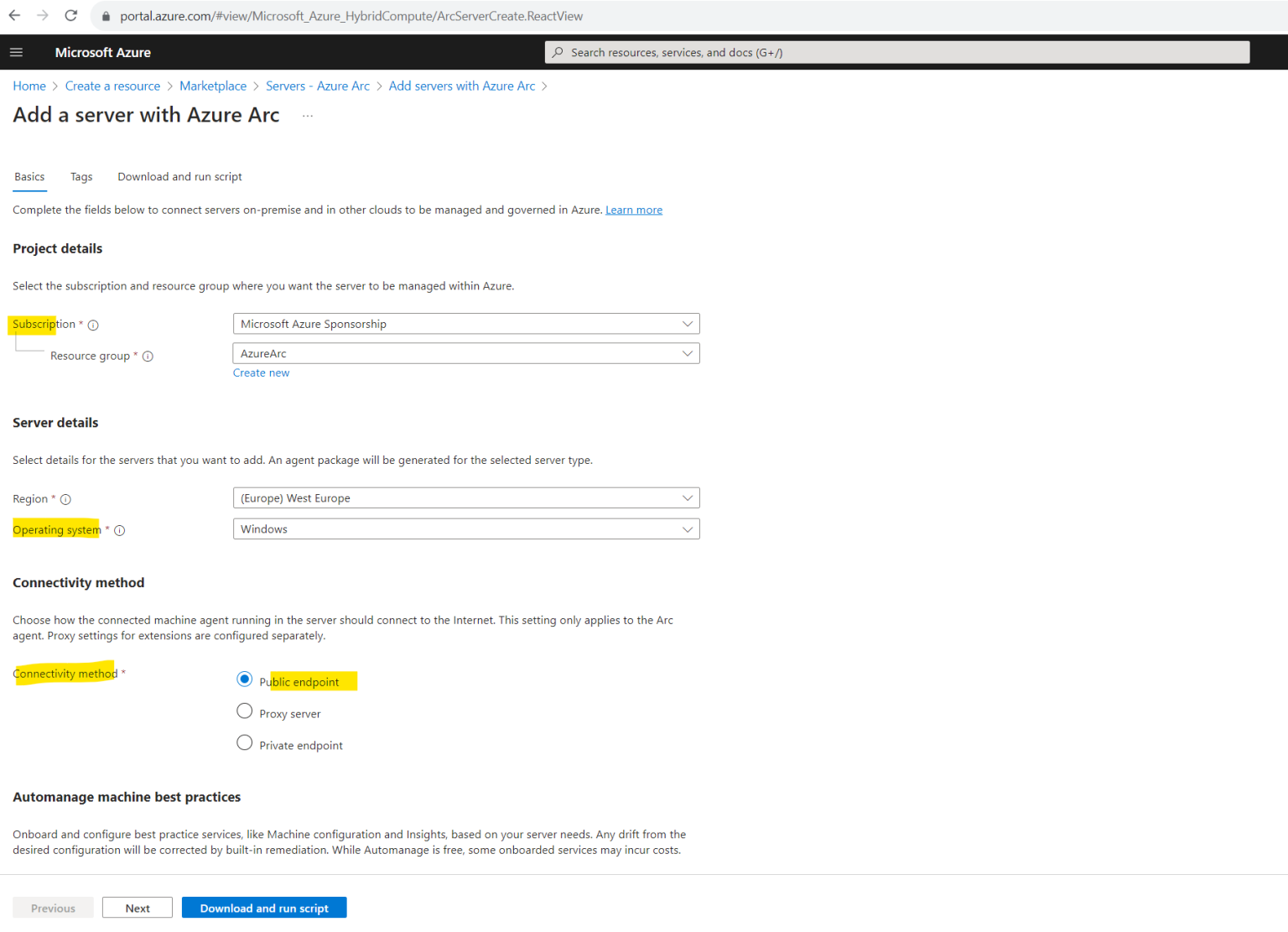Click the search magnifier icon
The width and height of the screenshot is (1288, 932).
(558, 52)
